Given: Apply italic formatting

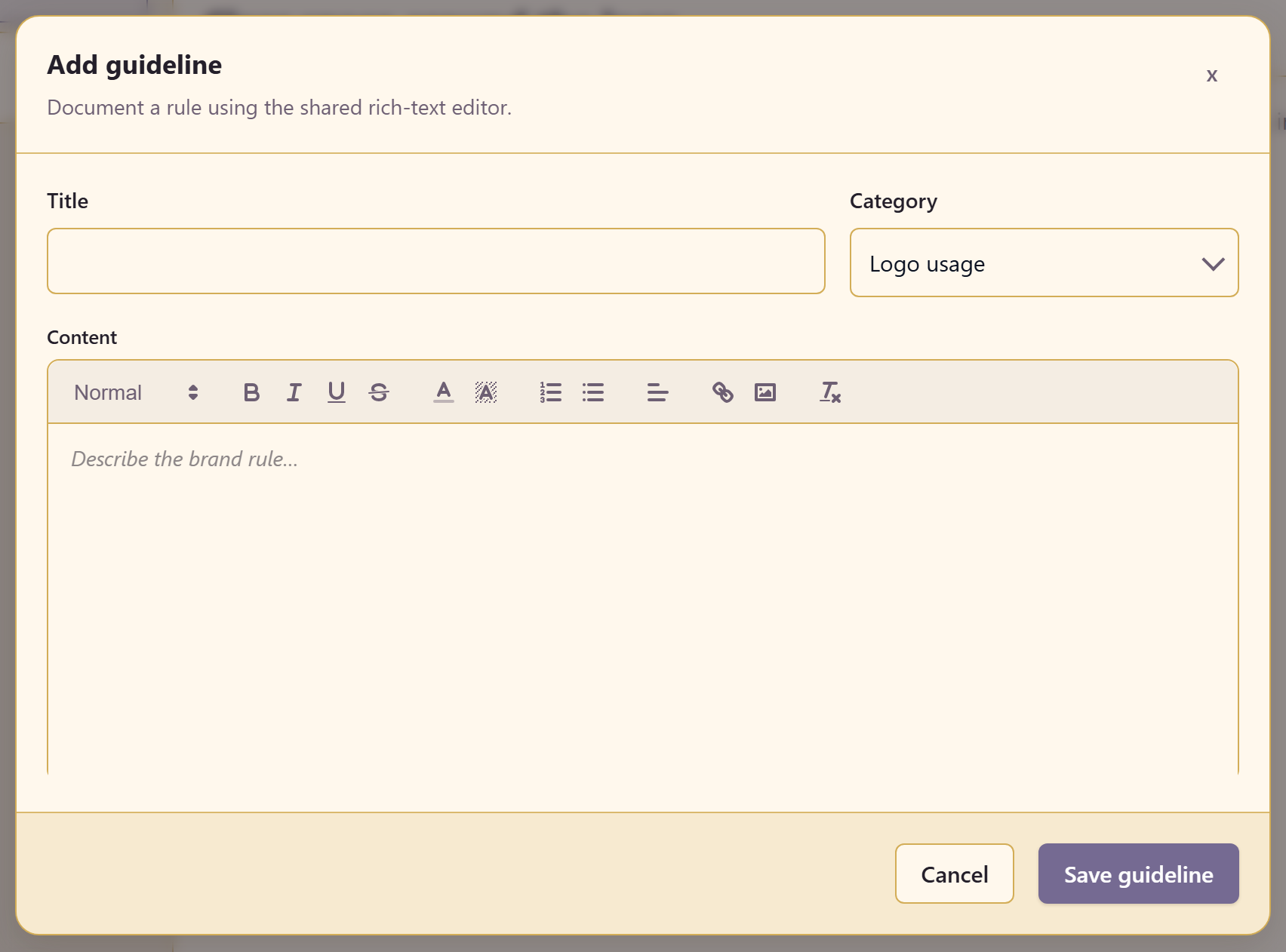Looking at the screenshot, I should tap(294, 392).
